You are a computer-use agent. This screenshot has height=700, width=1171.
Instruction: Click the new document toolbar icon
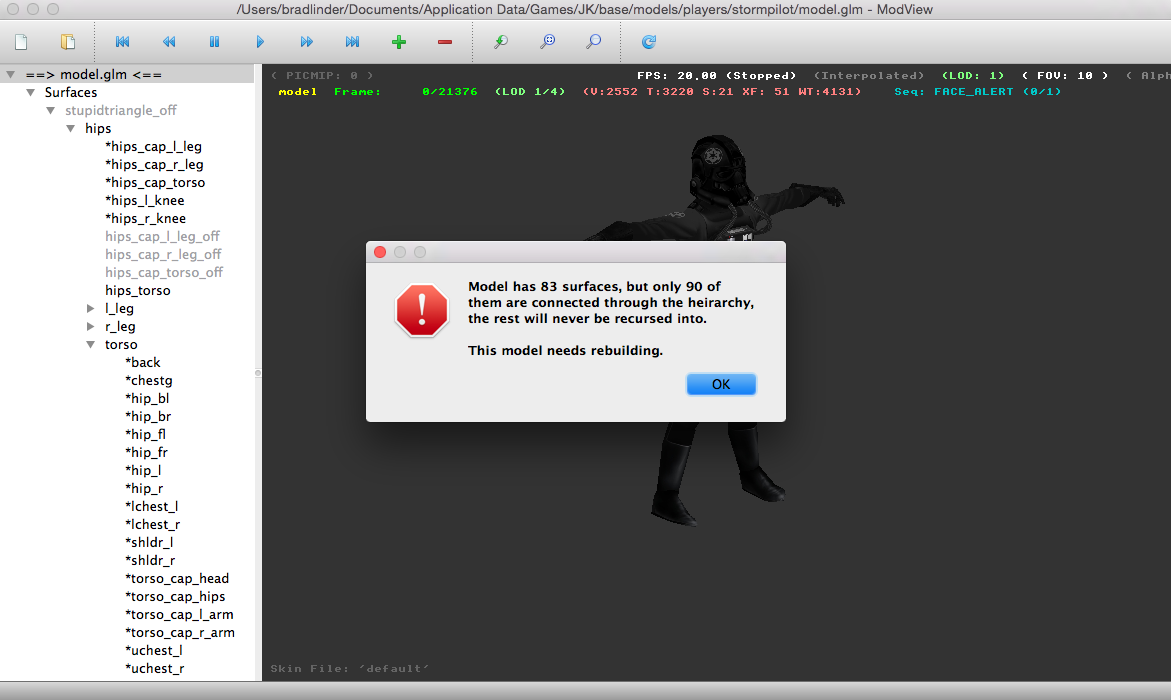(21, 42)
